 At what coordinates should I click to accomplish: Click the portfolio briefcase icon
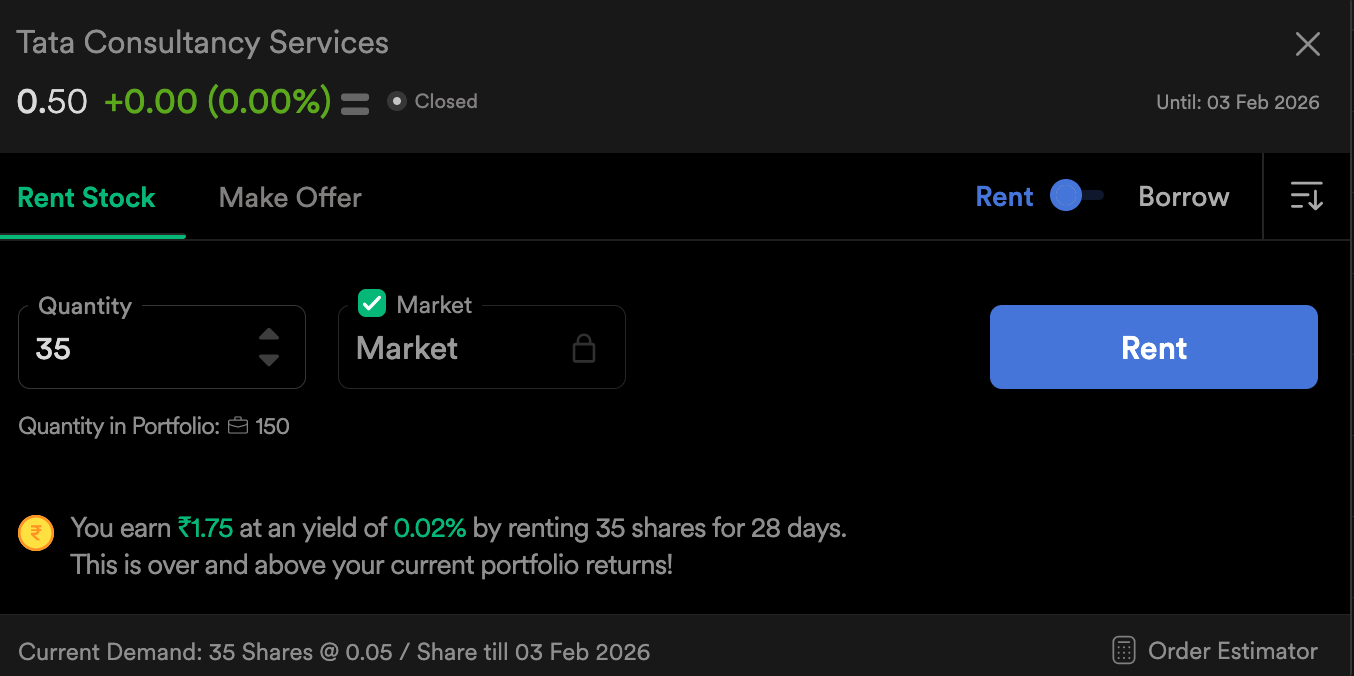click(238, 427)
